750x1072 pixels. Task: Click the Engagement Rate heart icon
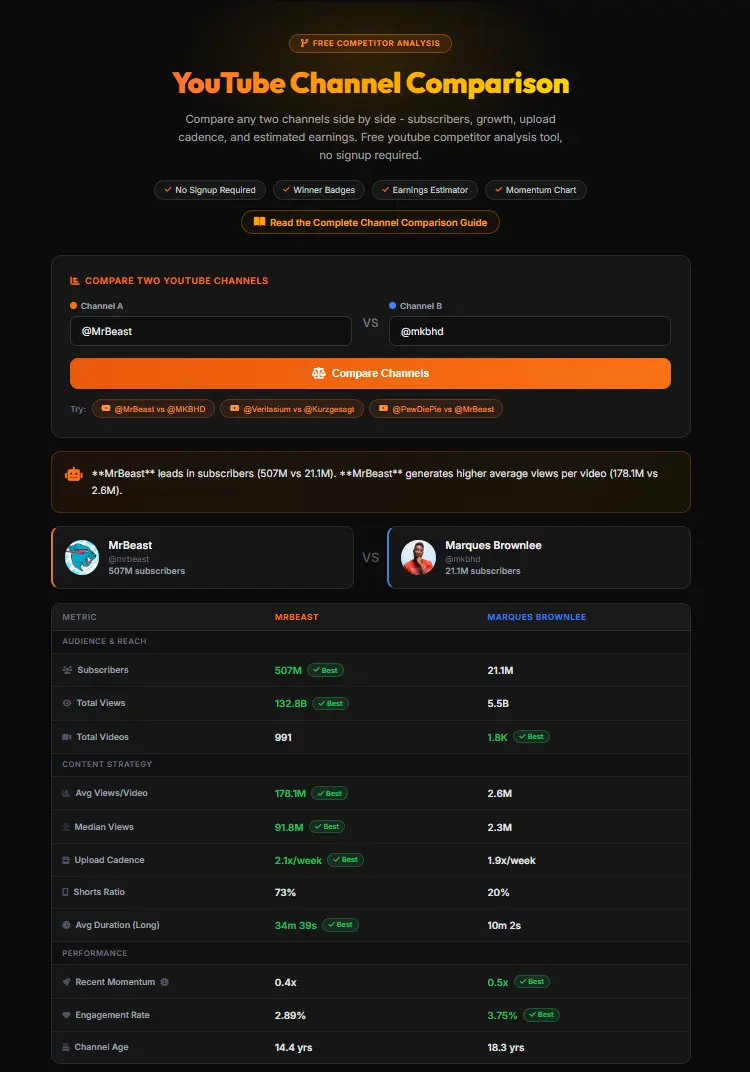tap(66, 1015)
